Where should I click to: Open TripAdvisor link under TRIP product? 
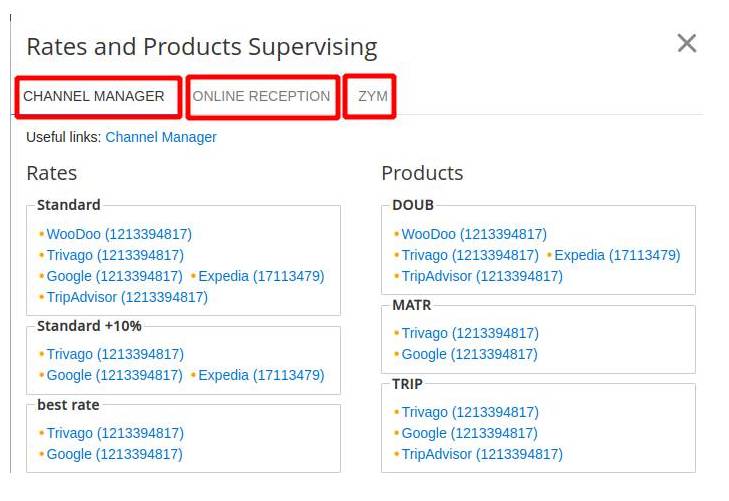point(482,454)
